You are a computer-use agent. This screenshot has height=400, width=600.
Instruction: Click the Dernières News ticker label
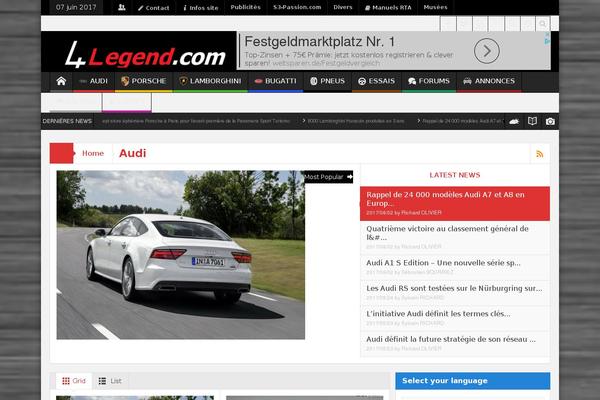tap(67, 121)
